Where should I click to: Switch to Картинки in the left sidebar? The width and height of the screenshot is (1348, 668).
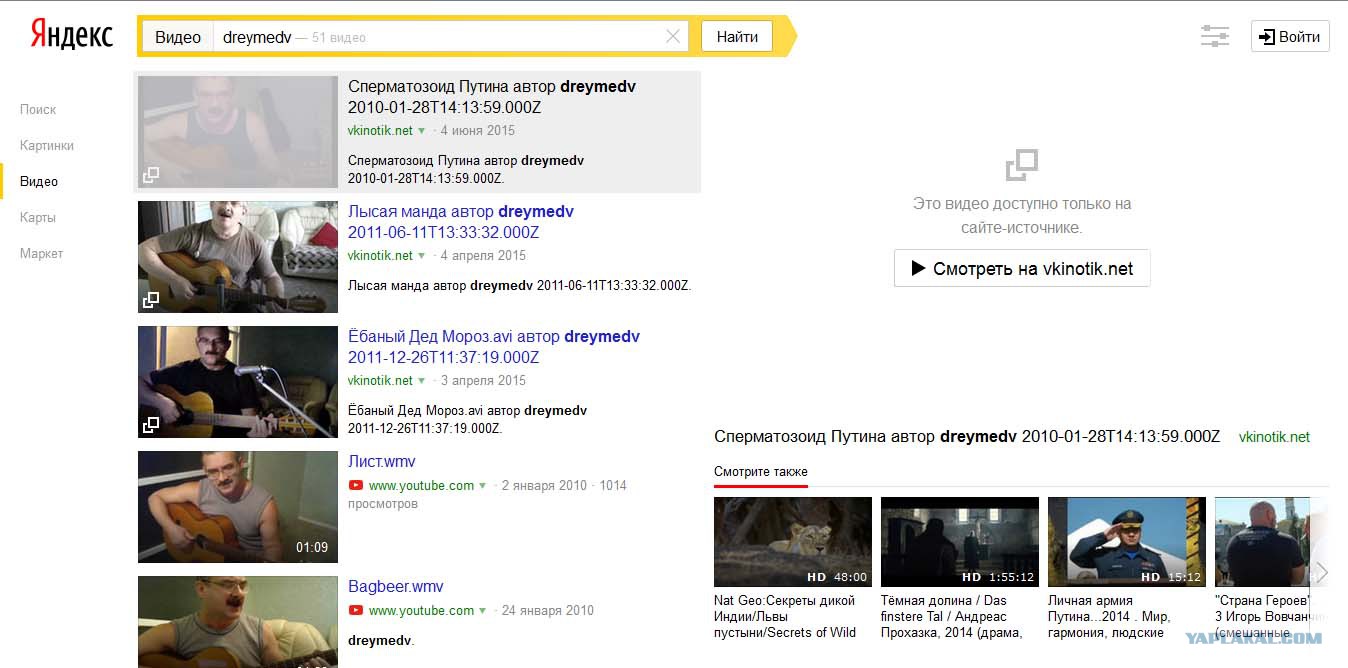[x=47, y=145]
